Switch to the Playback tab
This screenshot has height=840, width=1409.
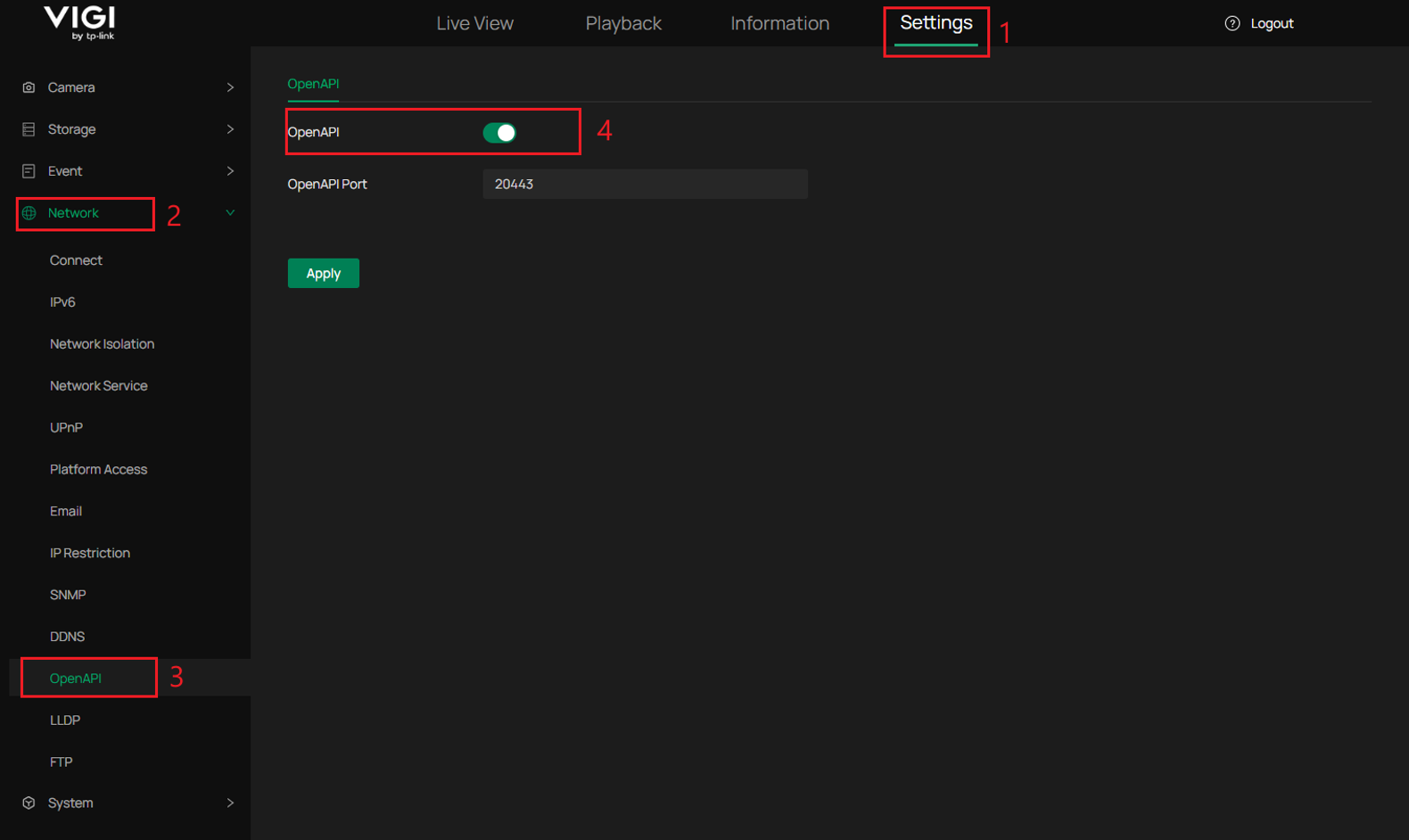(x=623, y=23)
